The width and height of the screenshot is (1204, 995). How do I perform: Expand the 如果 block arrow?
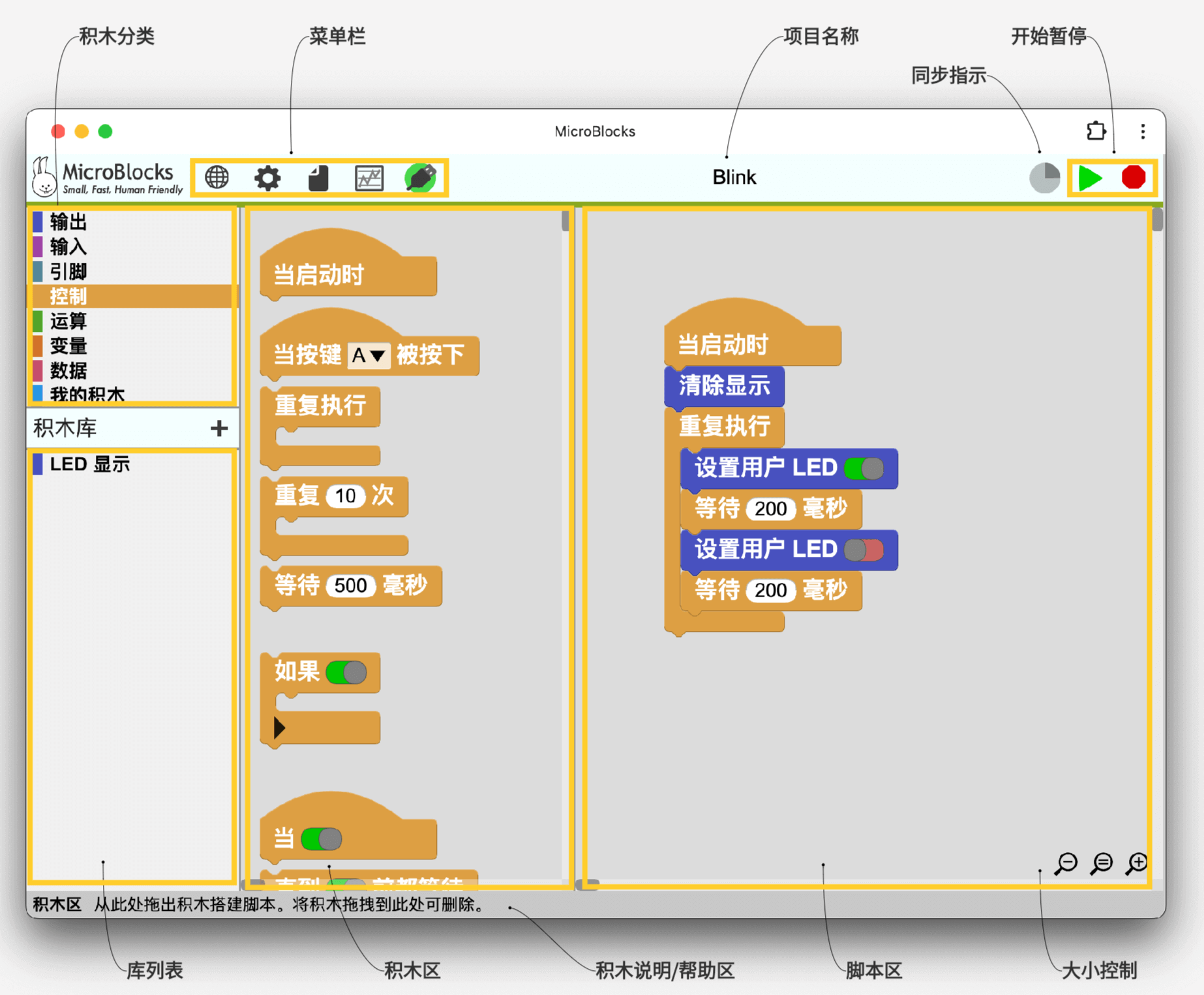coord(280,727)
